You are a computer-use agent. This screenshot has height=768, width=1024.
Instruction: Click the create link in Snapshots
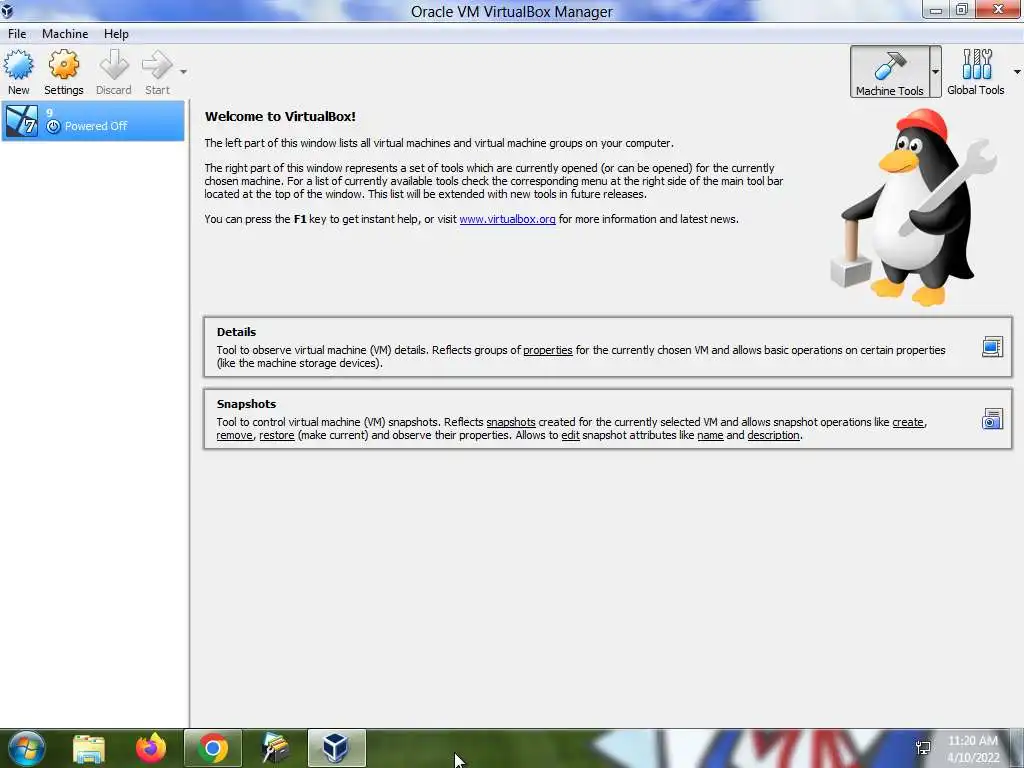(908, 422)
